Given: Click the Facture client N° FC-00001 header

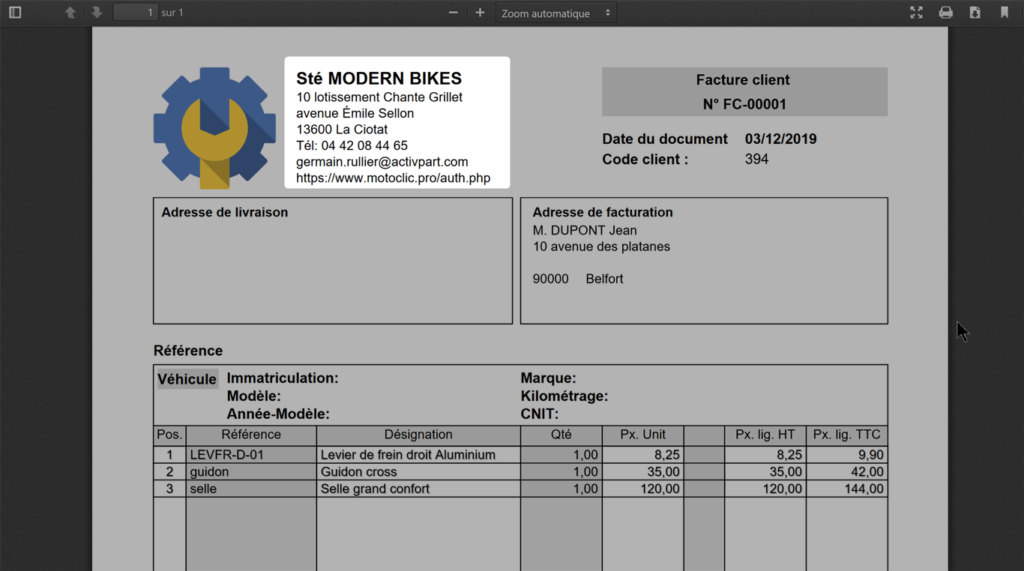Looking at the screenshot, I should [744, 92].
